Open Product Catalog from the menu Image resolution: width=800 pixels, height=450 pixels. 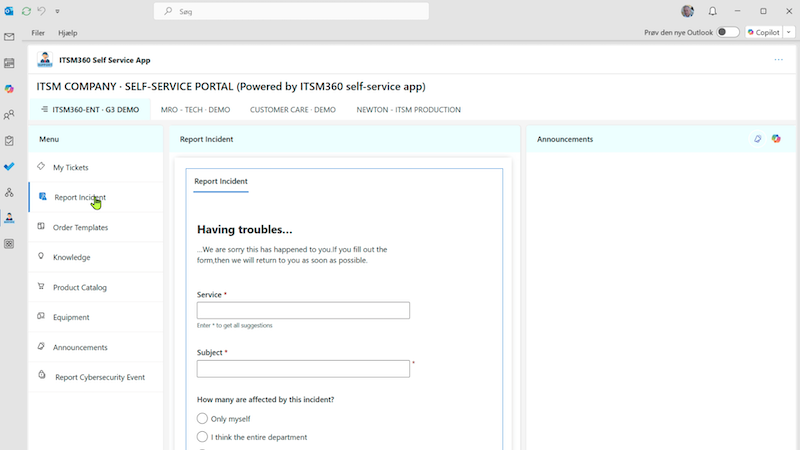96,287
